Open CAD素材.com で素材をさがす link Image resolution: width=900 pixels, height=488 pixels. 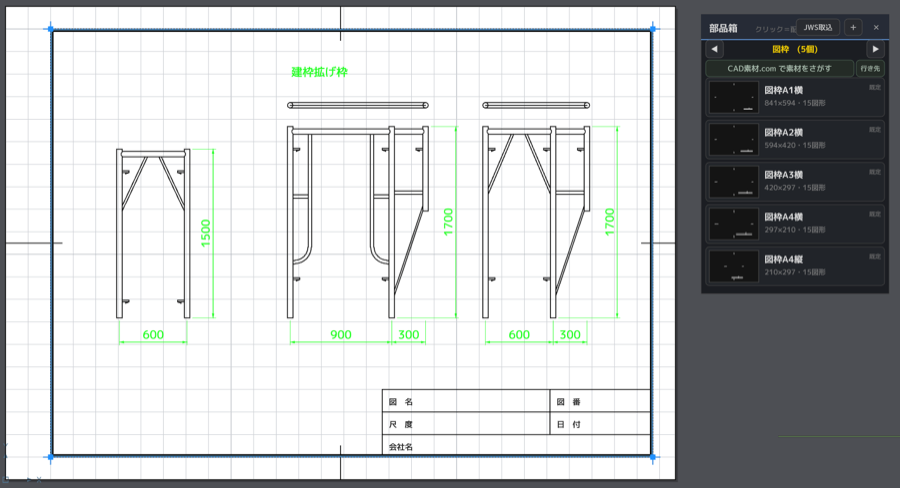[779, 68]
